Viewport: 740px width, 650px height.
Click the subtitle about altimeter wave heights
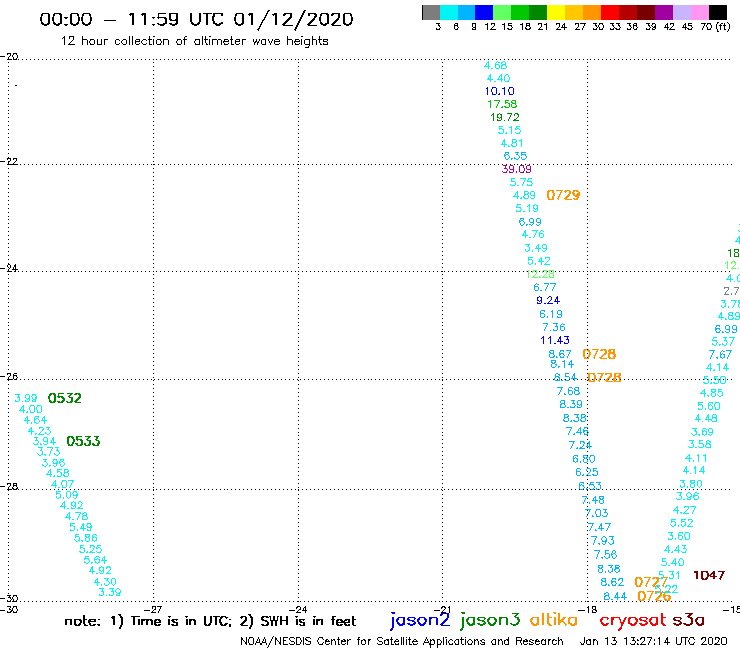click(194, 41)
